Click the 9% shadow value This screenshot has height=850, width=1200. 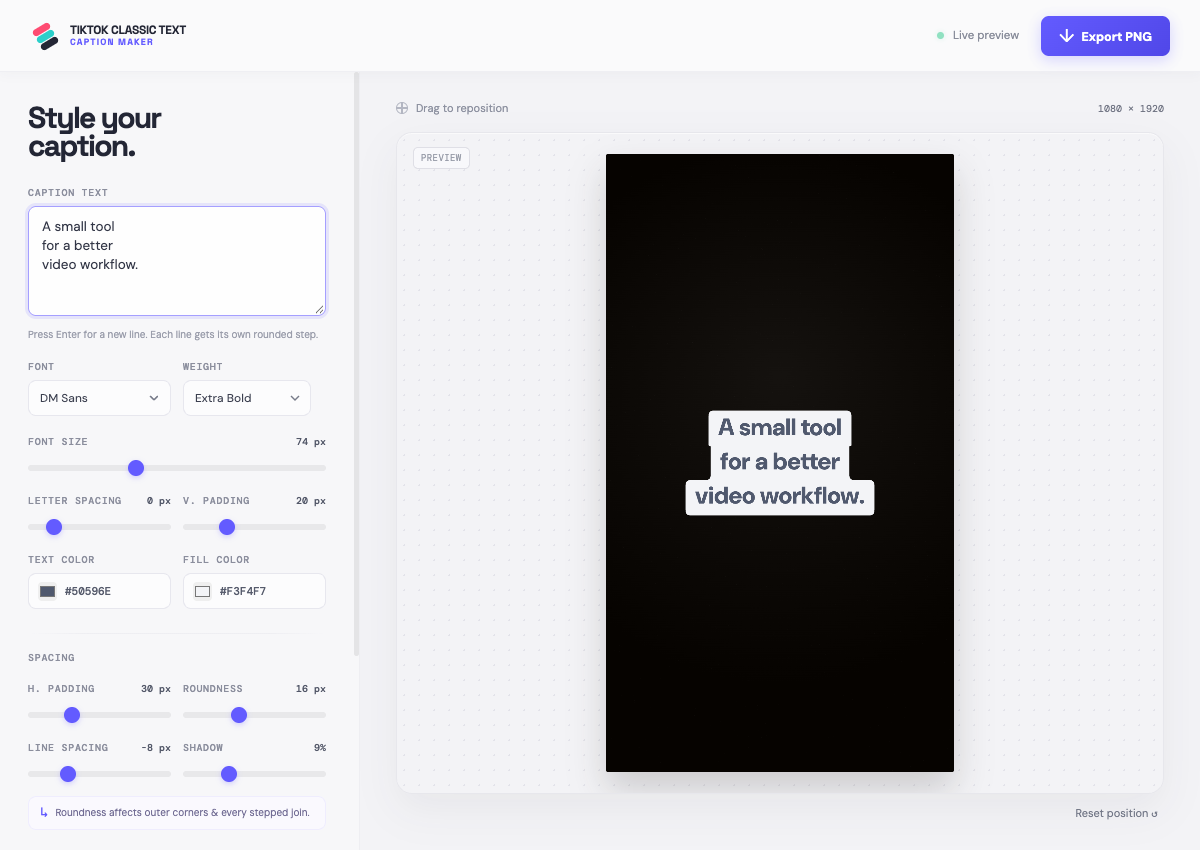[x=319, y=748]
